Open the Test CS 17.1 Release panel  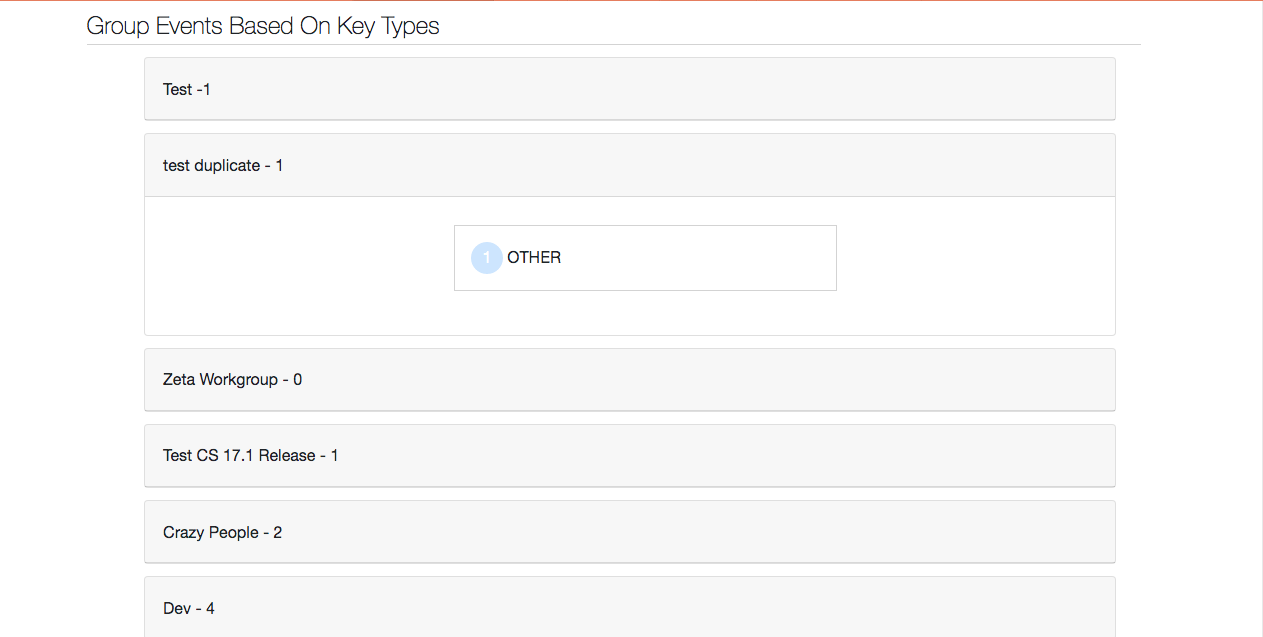pyautogui.click(x=629, y=456)
